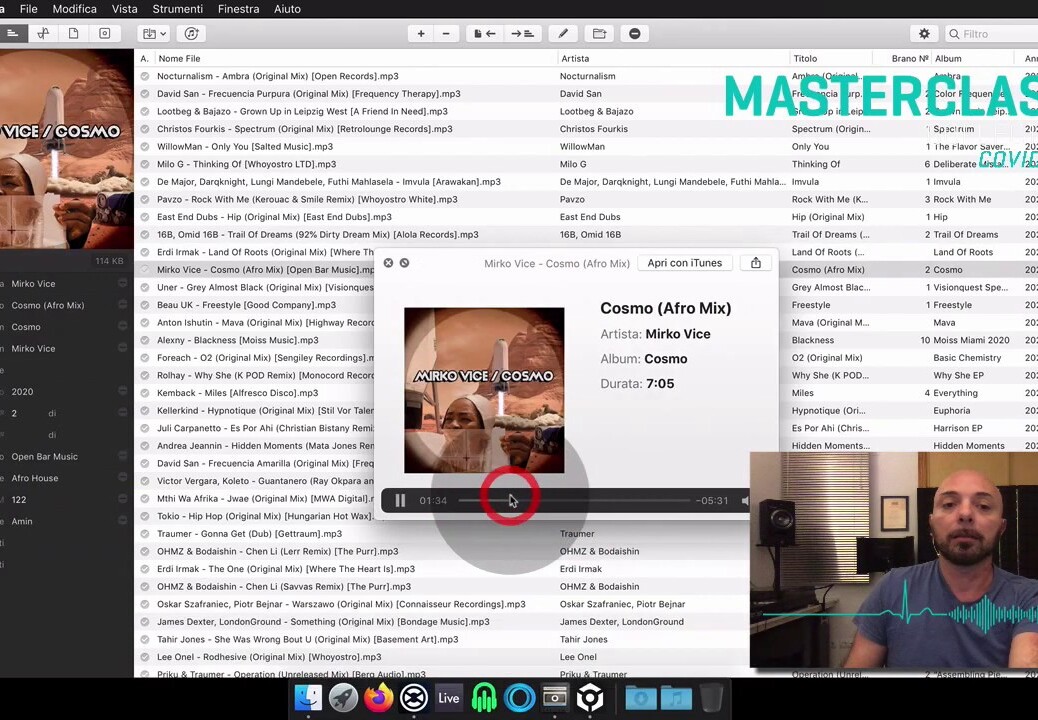Sort by the Nome File column header
Viewport: 1038px width, 720px height.
pyautogui.click(x=355, y=58)
